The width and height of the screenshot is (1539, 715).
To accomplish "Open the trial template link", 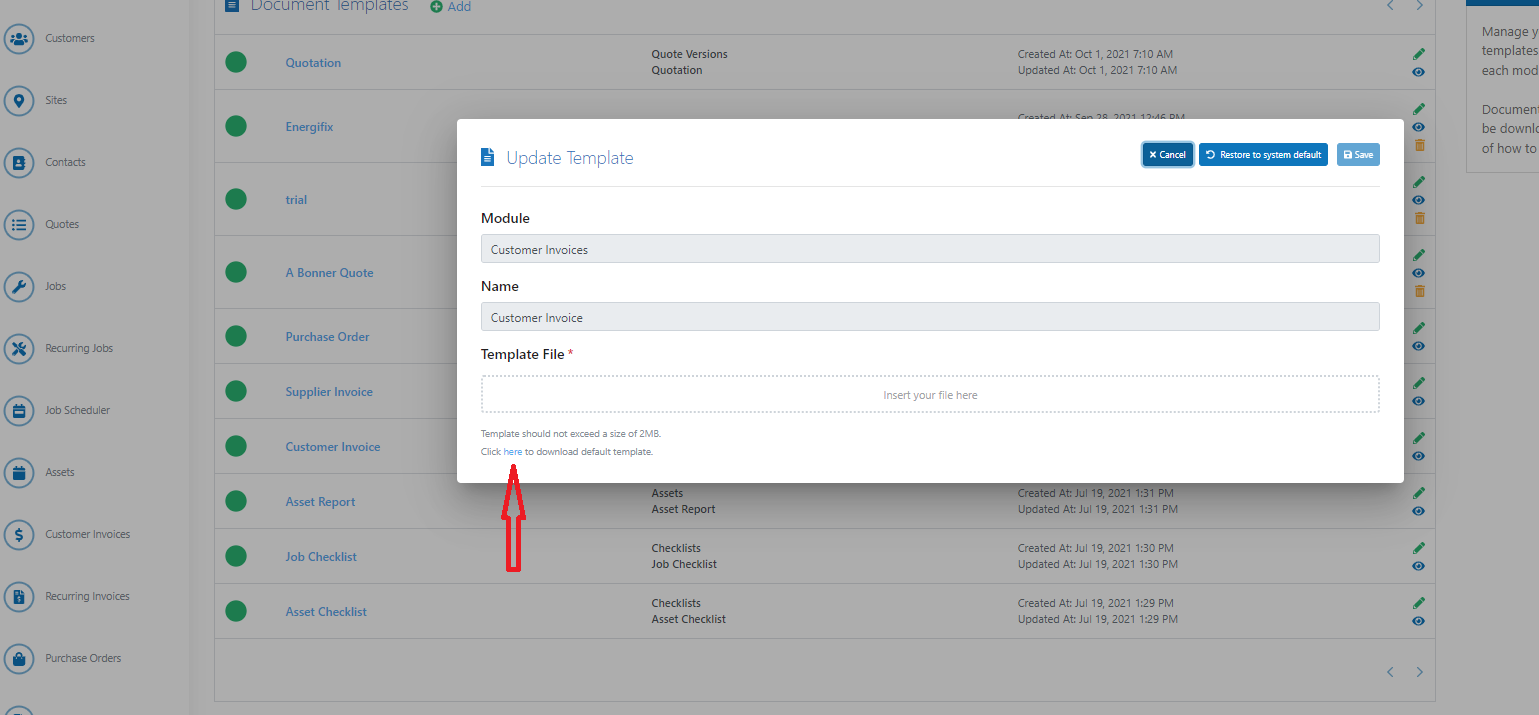I will click(x=296, y=200).
